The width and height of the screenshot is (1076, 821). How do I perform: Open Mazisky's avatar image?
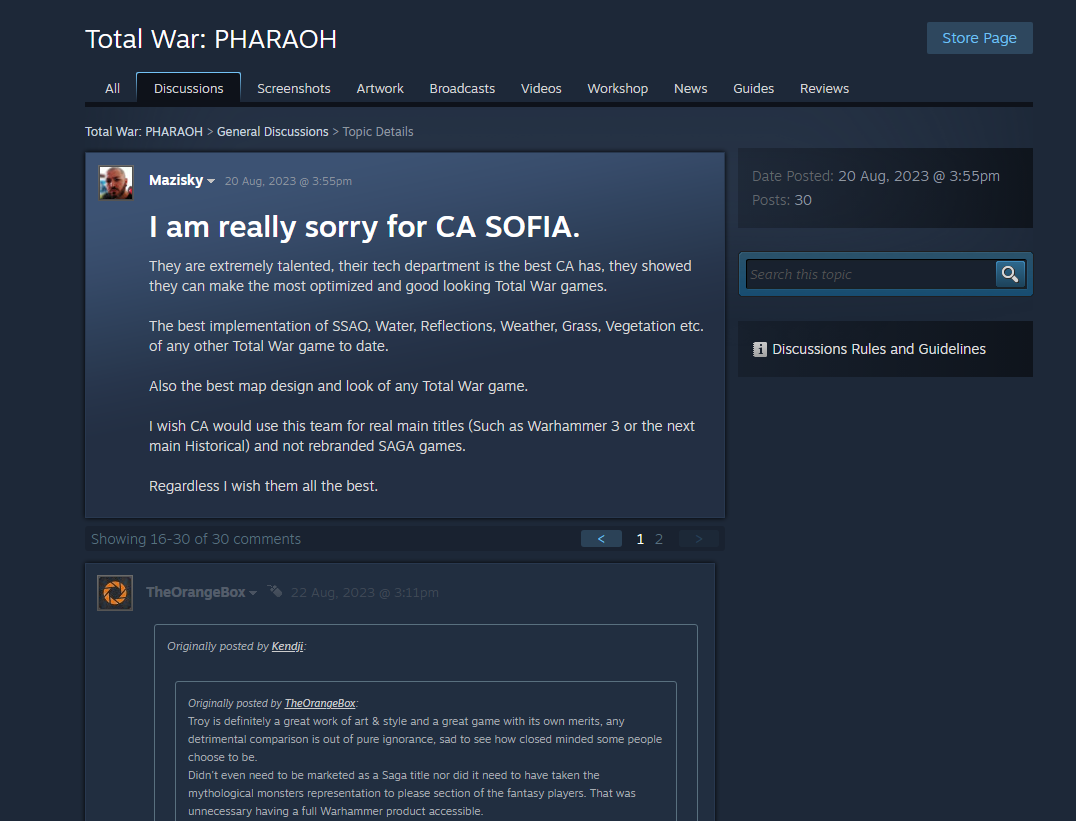coord(116,183)
